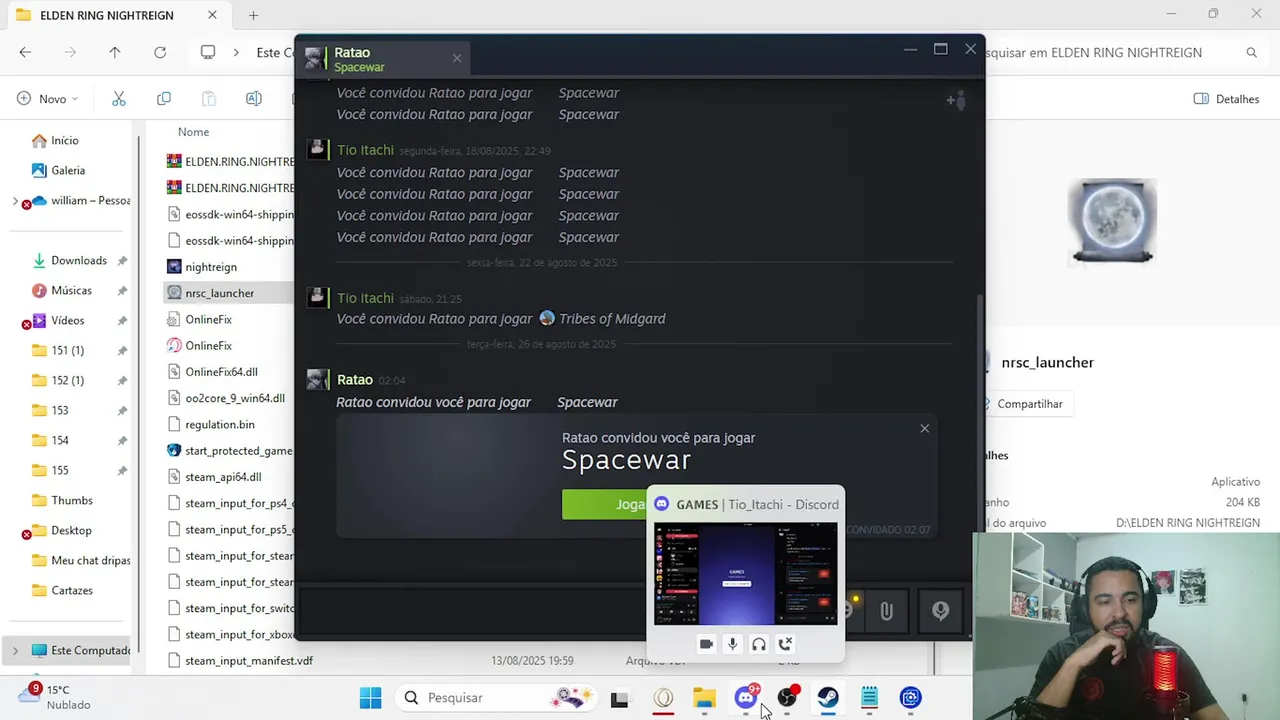Start voice chat microphone button in Steam

(940, 610)
